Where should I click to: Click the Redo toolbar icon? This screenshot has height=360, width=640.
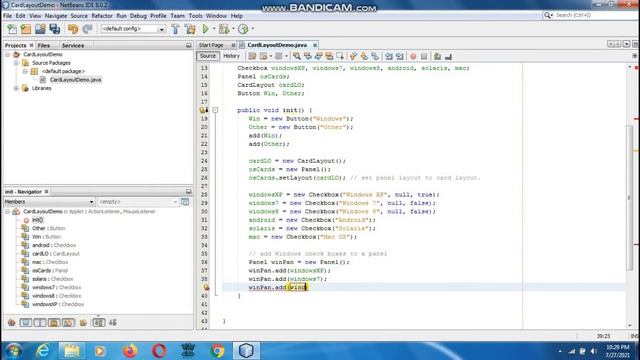coord(87,29)
